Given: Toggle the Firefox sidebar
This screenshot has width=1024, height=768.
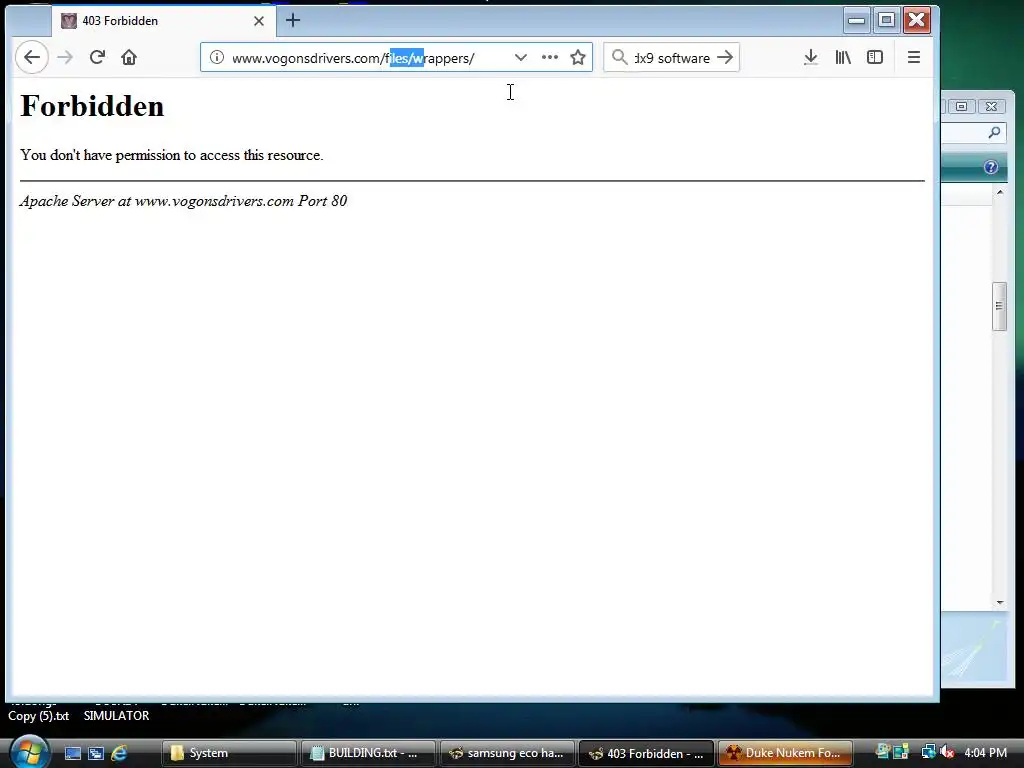Looking at the screenshot, I should coord(875,57).
